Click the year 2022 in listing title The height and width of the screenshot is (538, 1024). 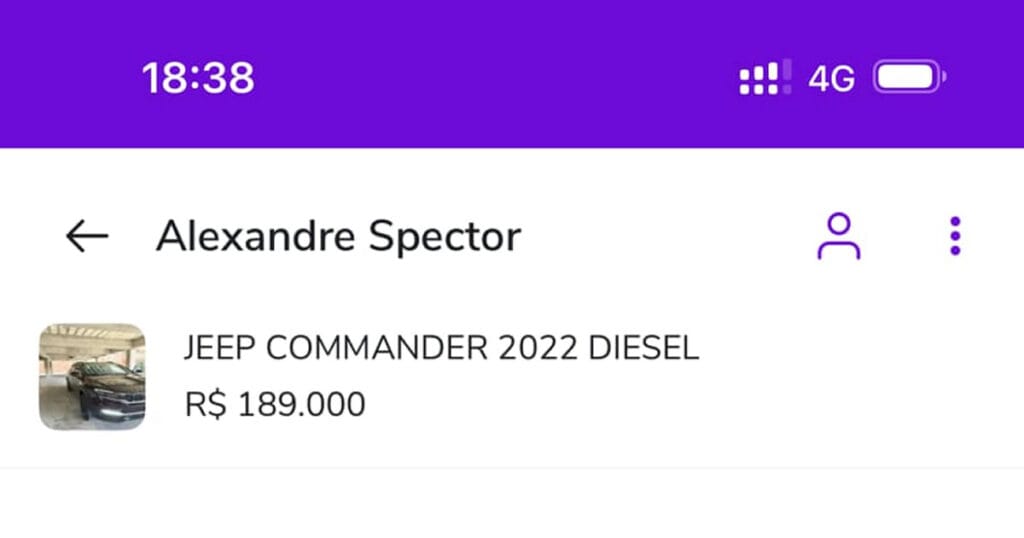point(534,348)
